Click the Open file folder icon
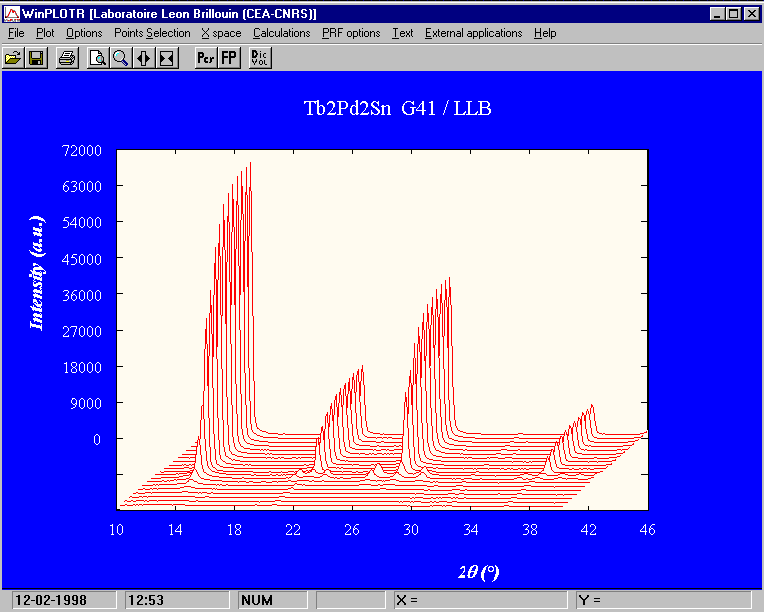This screenshot has height=612, width=764. (x=13, y=58)
